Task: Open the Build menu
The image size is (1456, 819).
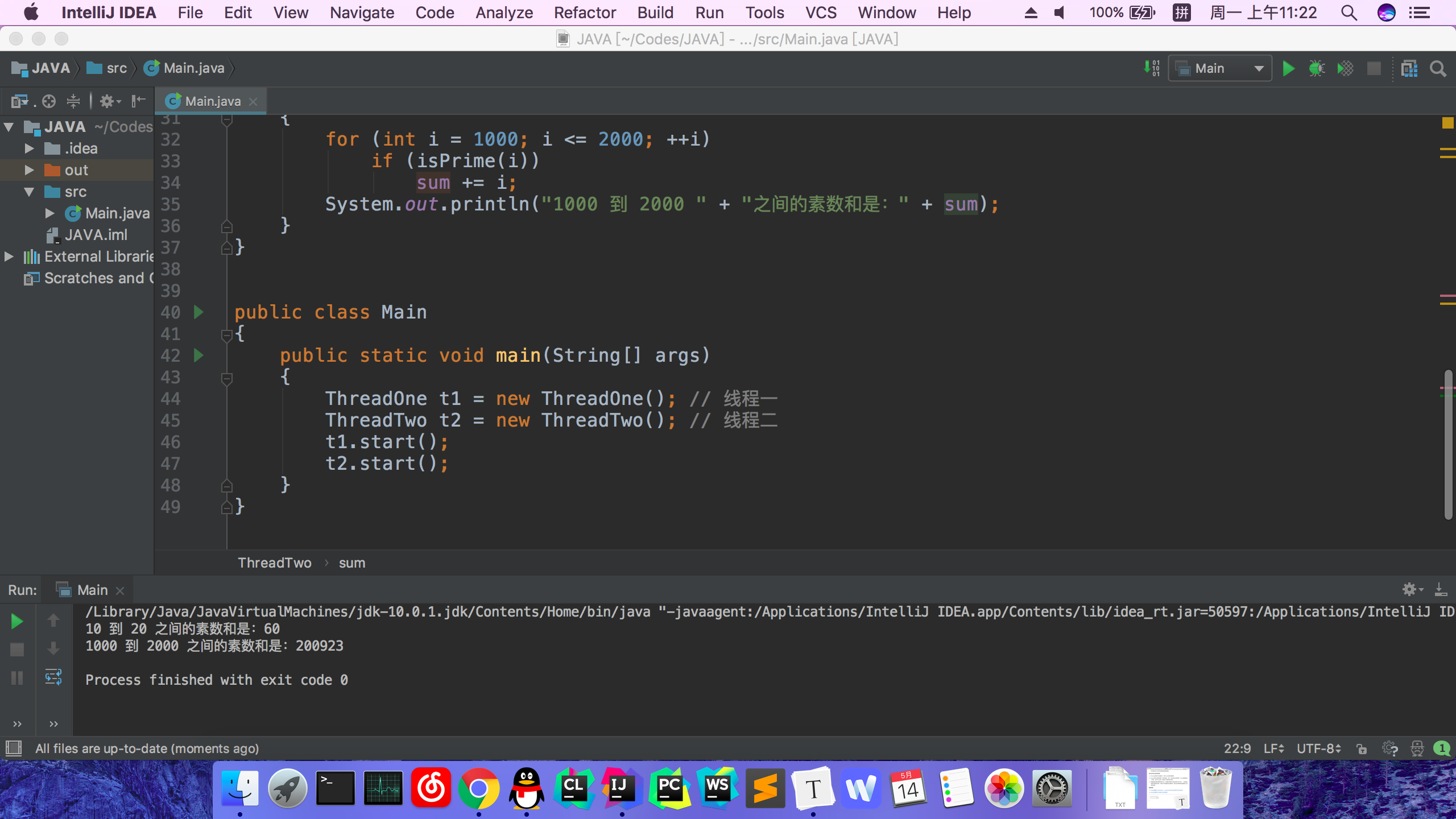Action: click(x=655, y=13)
